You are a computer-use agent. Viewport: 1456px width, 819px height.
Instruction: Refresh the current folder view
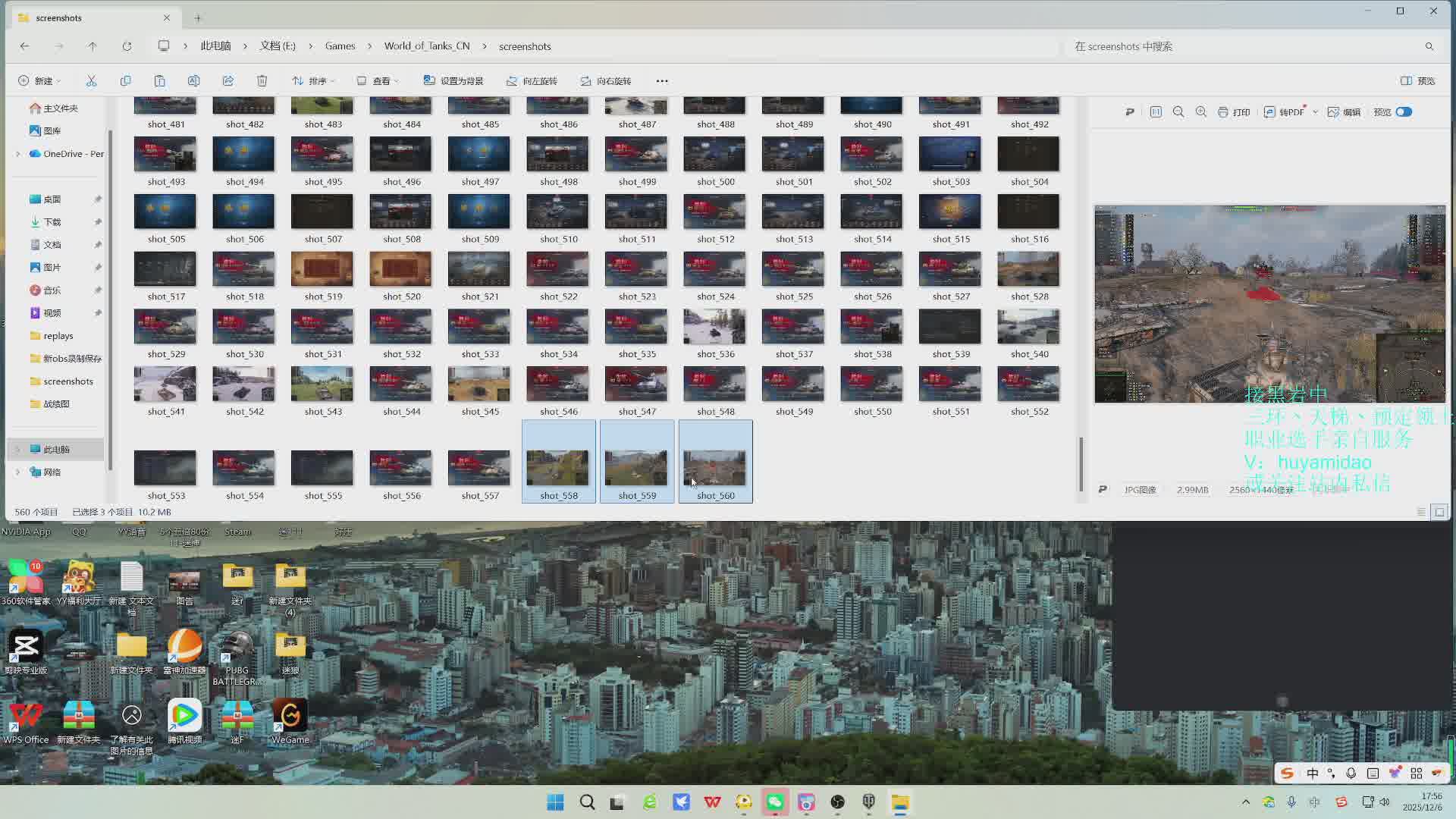coord(127,46)
